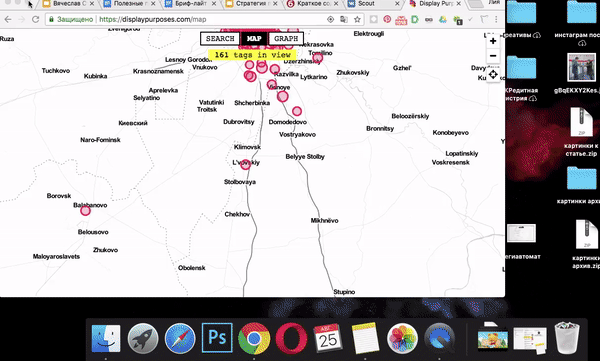The width and height of the screenshot is (600, 361).
Task: Open the location permission icon in address bar
Action: (330, 19)
